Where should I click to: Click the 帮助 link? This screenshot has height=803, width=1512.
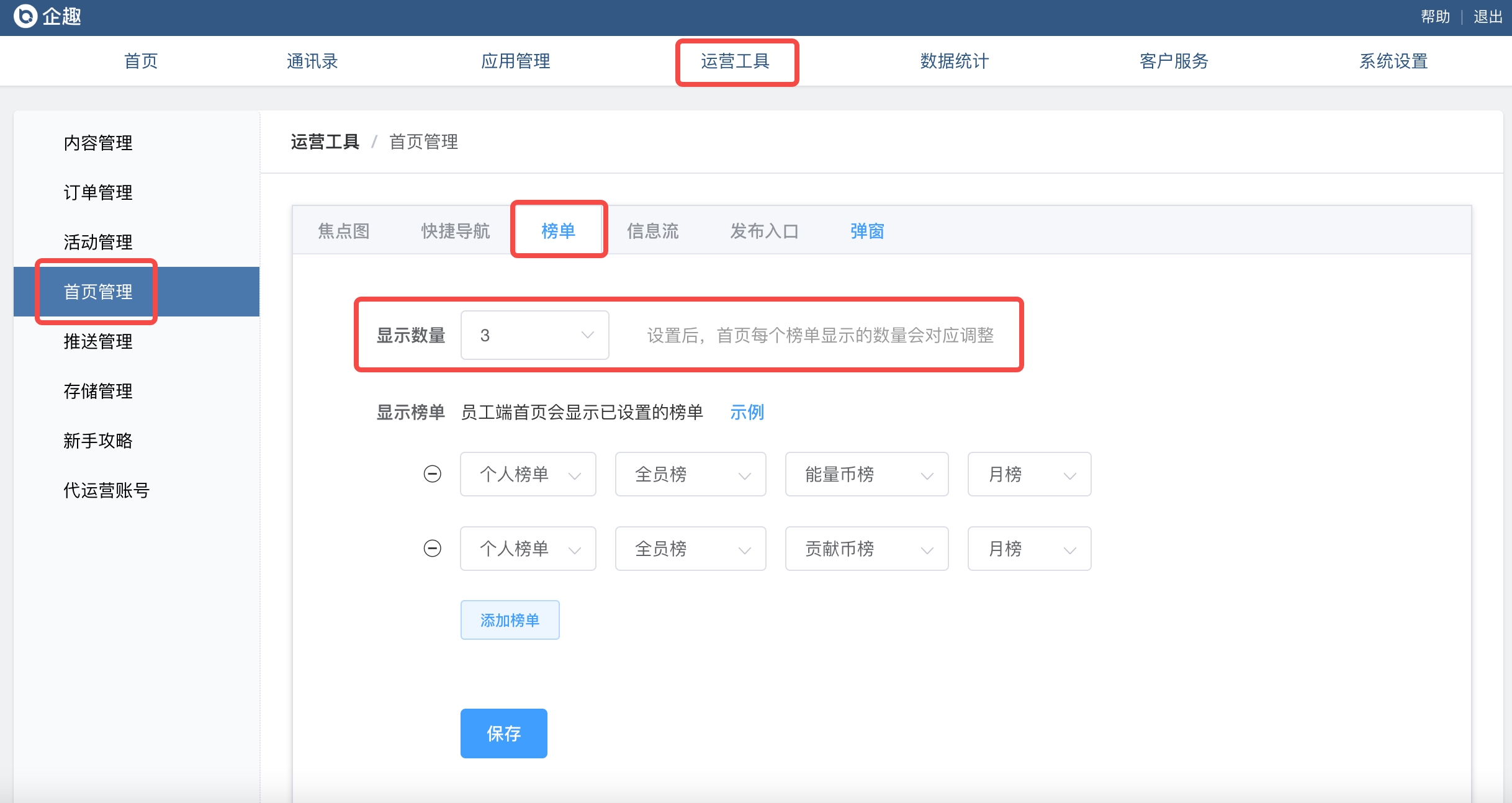point(1435,17)
